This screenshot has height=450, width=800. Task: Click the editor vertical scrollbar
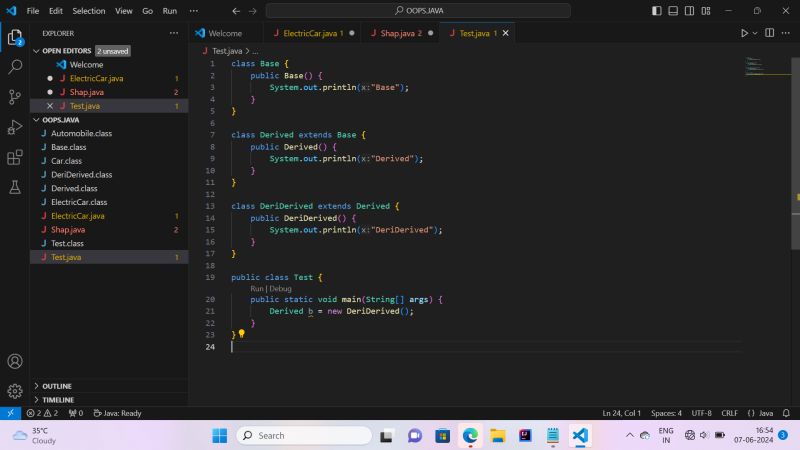[x=795, y=153]
